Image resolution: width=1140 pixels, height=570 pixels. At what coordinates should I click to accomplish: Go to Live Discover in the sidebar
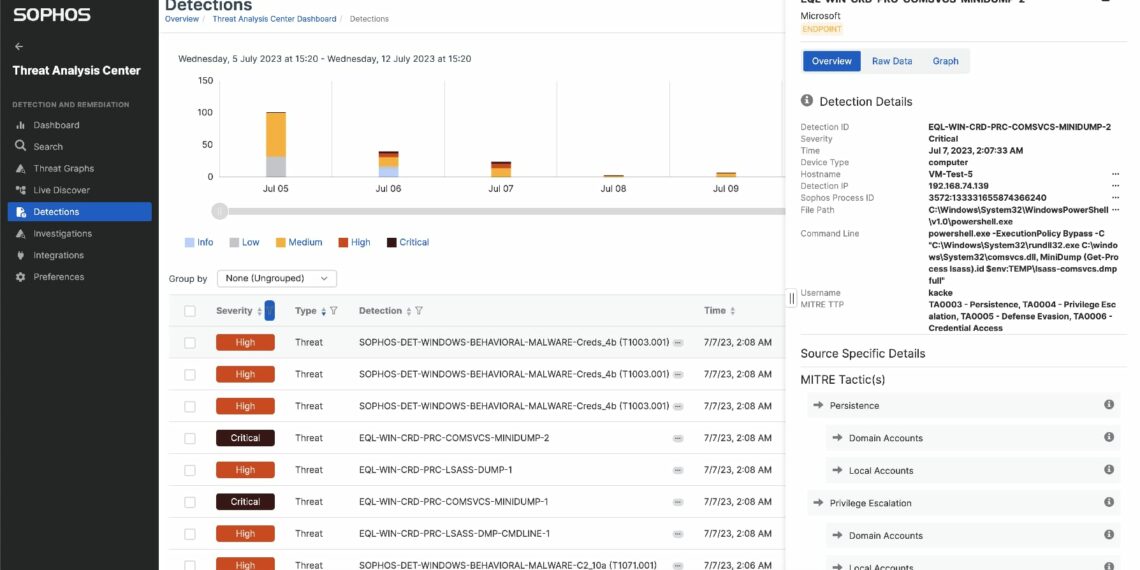click(61, 190)
